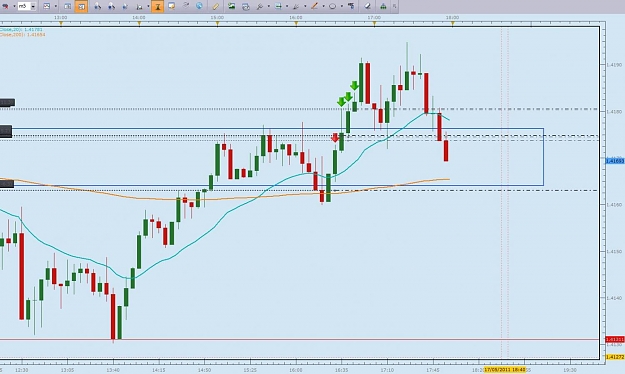Select the eraser tool icon
This screenshot has height=374, width=625.
[x=368, y=6]
